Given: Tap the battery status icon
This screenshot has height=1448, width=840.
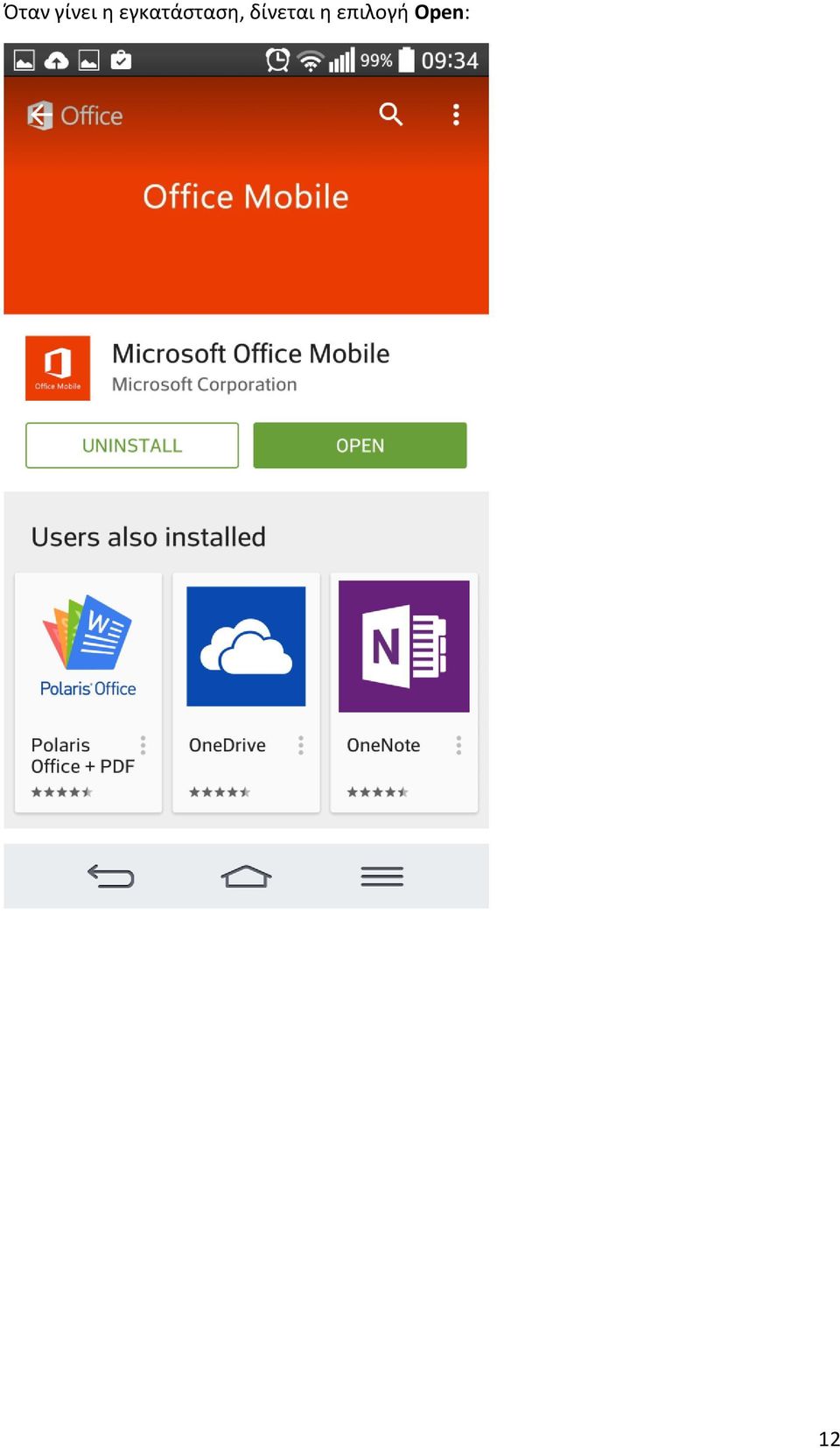Looking at the screenshot, I should (407, 60).
